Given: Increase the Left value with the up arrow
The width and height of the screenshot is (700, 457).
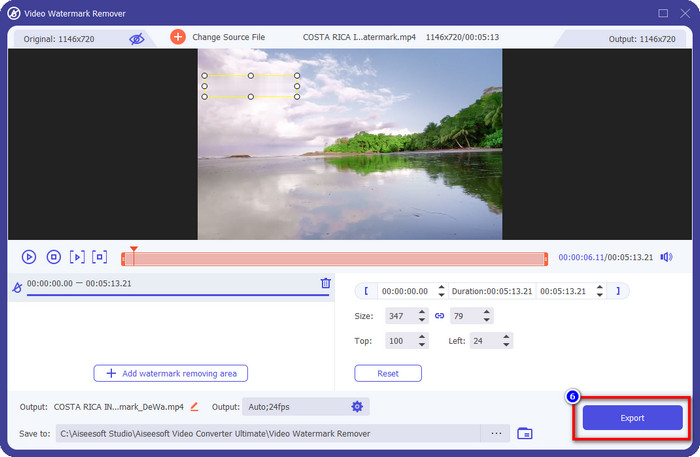Looking at the screenshot, I should click(506, 337).
